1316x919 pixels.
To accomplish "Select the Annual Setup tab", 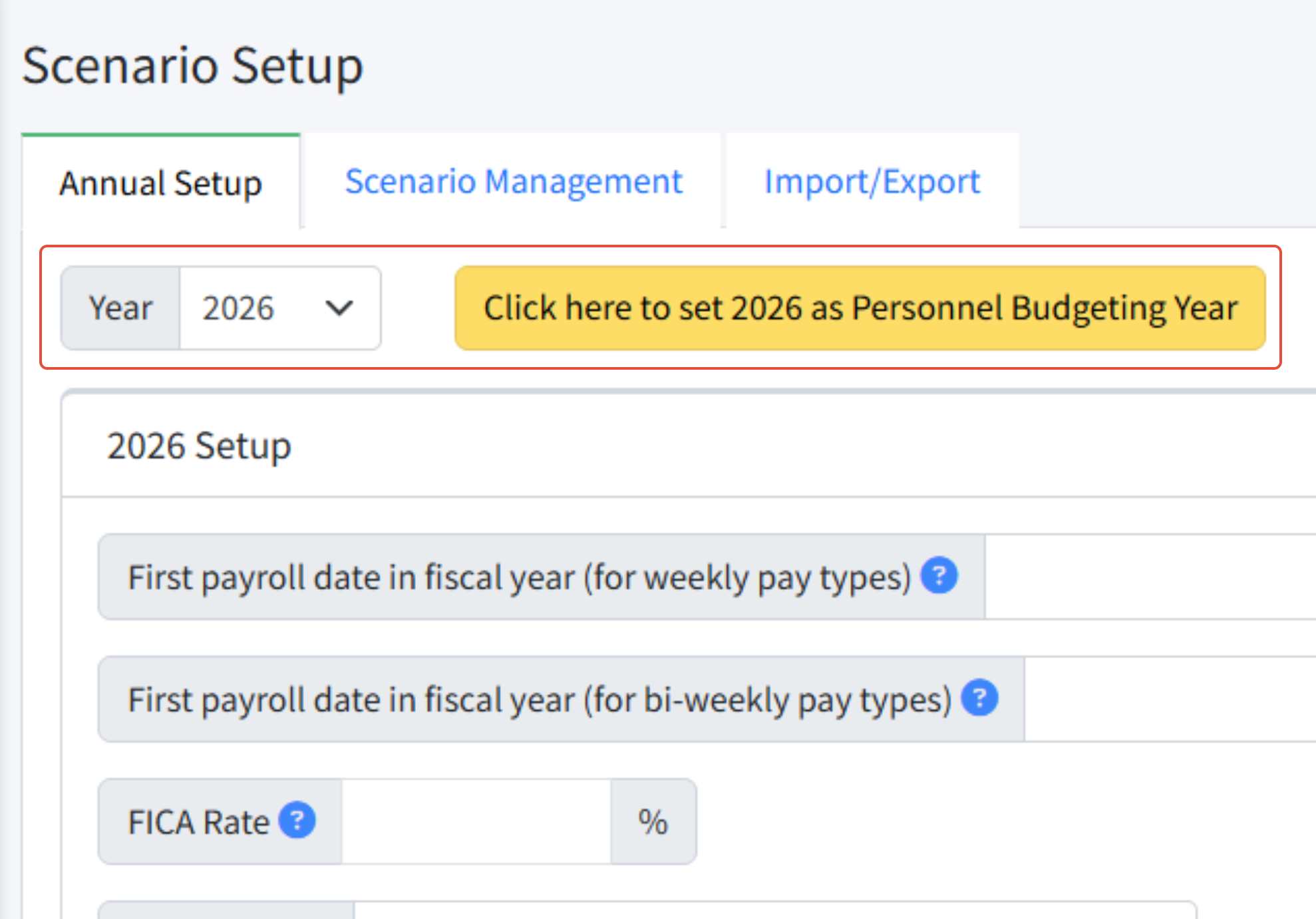I will [x=161, y=182].
